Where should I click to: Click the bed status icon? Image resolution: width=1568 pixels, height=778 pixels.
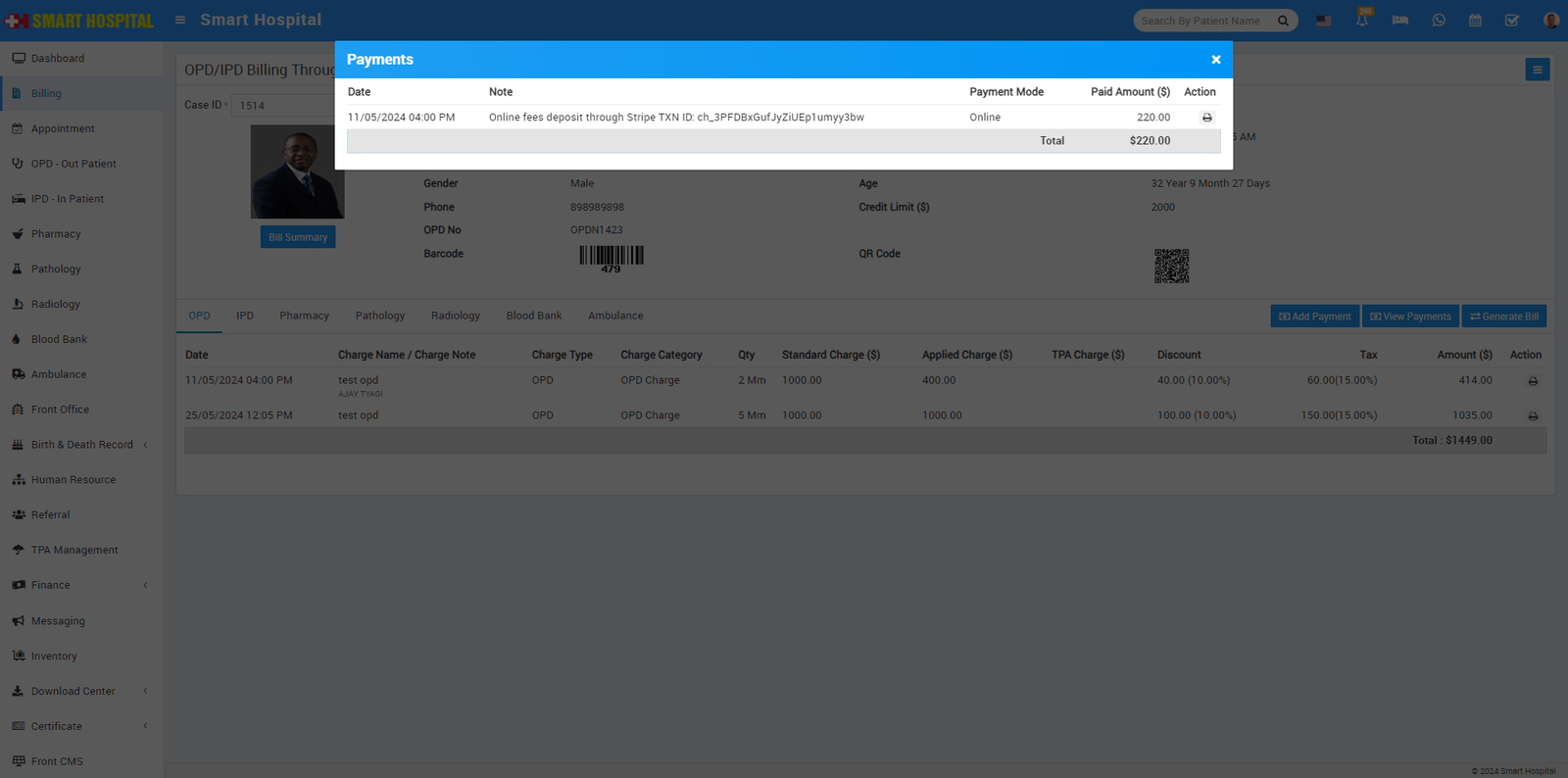(1400, 21)
